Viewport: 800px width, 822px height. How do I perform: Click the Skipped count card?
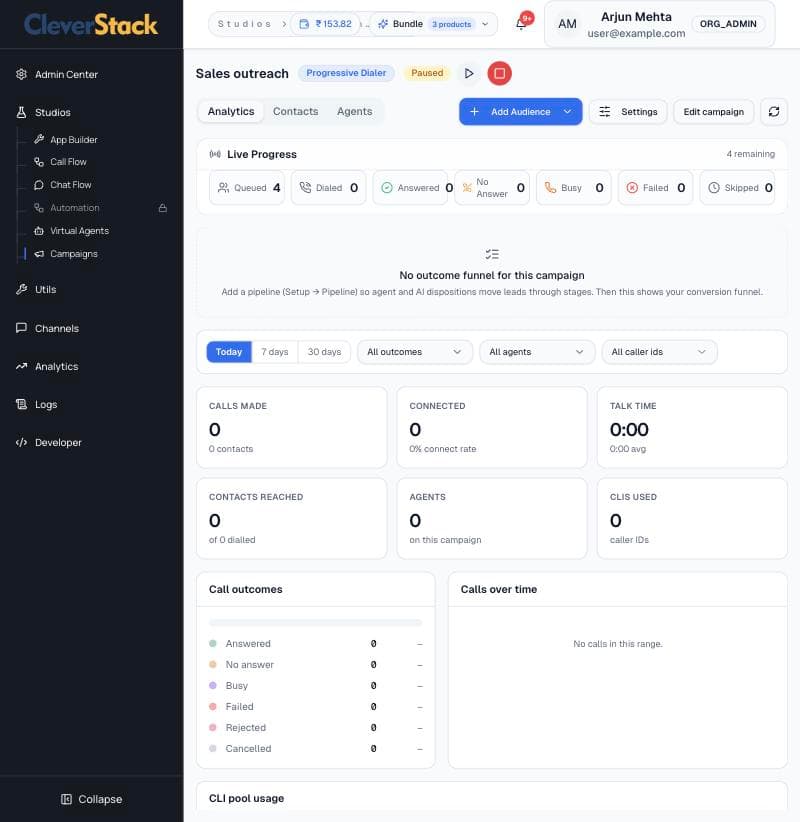tap(737, 188)
